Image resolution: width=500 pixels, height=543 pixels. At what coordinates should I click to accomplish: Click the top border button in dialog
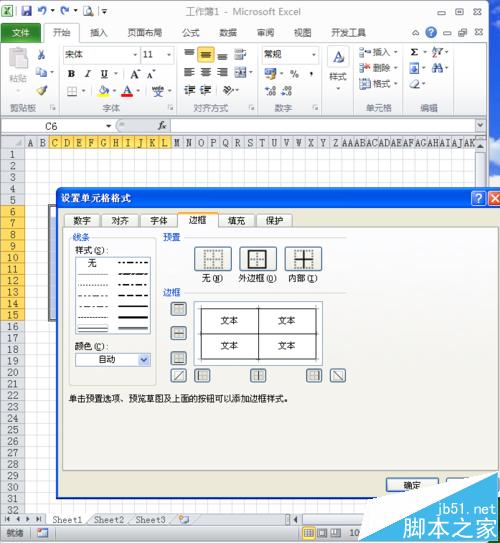pos(179,309)
